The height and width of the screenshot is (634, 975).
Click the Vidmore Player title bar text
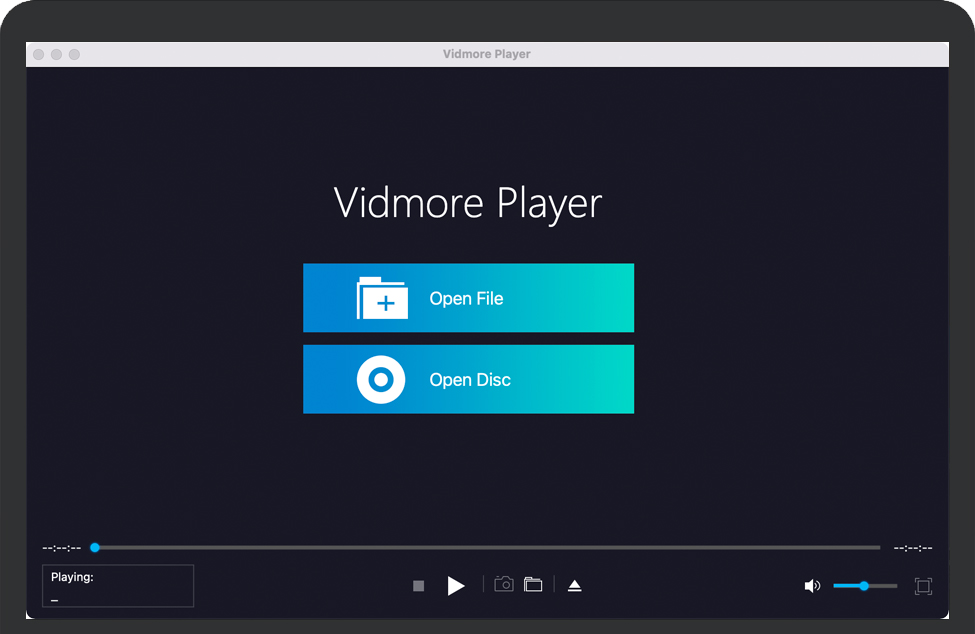(487, 54)
